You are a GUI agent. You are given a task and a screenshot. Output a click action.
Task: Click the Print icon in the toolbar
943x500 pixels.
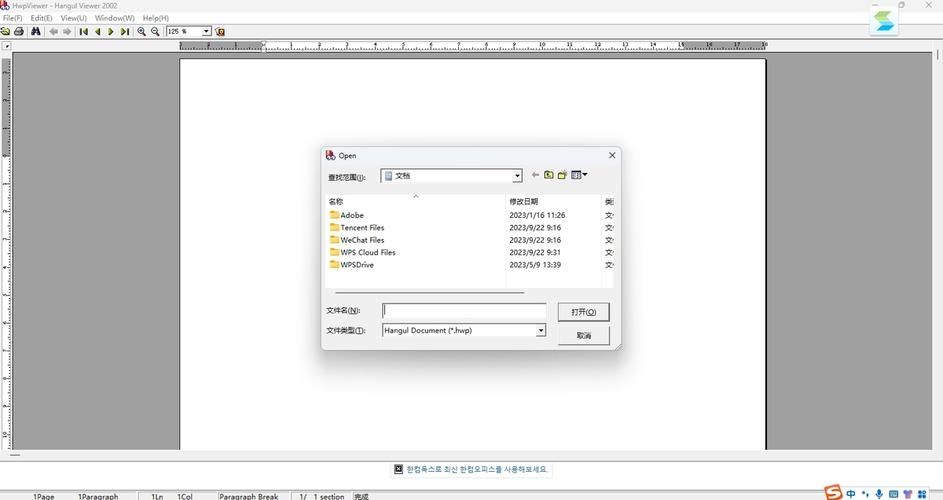pos(19,32)
